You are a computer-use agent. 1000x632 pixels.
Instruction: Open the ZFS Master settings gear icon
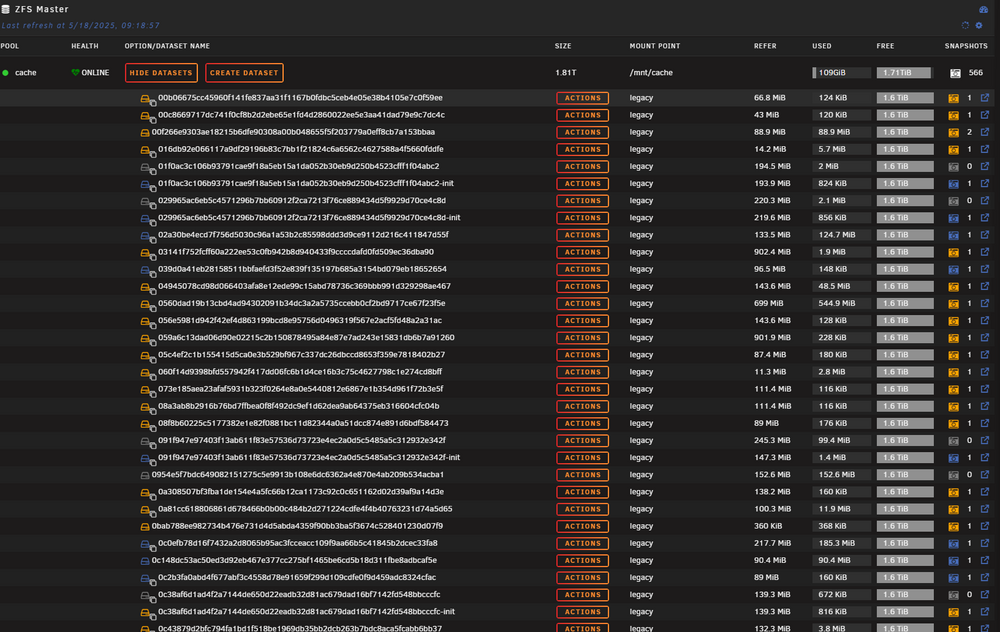(x=979, y=26)
